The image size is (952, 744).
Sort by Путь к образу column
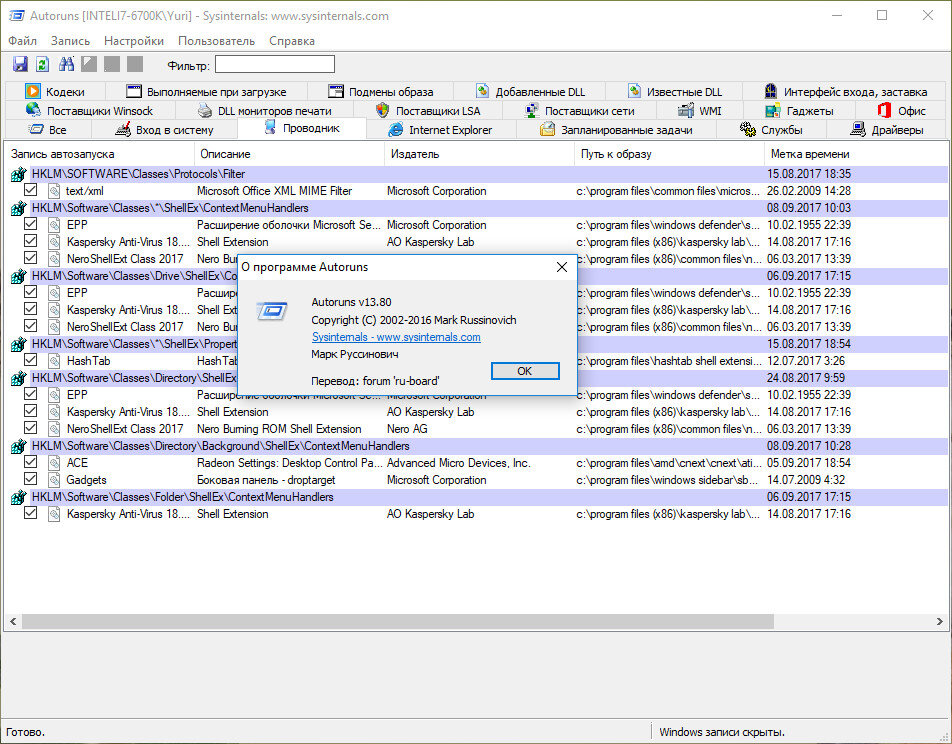coord(670,154)
